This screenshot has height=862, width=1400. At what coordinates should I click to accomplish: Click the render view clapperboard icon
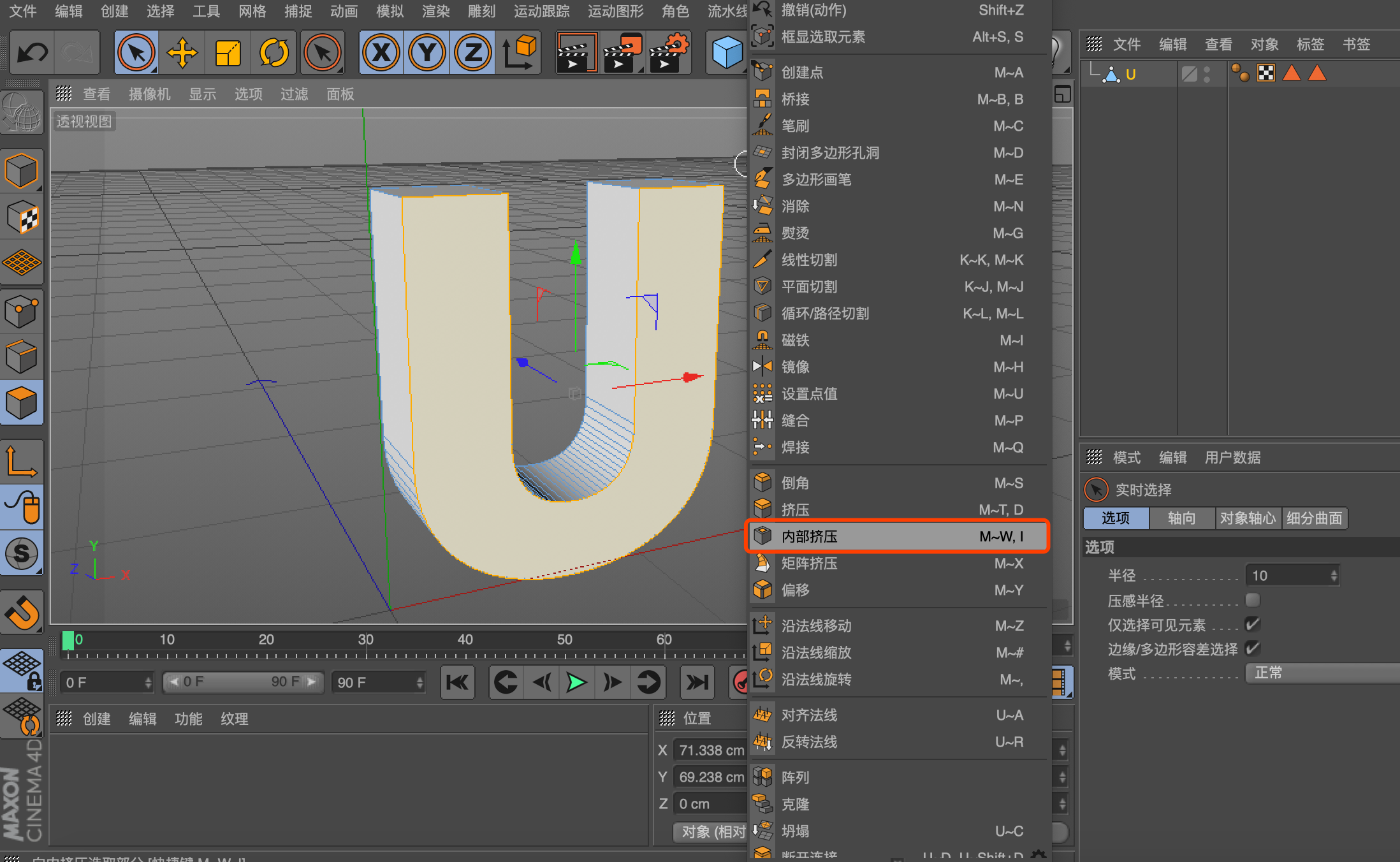(x=576, y=52)
